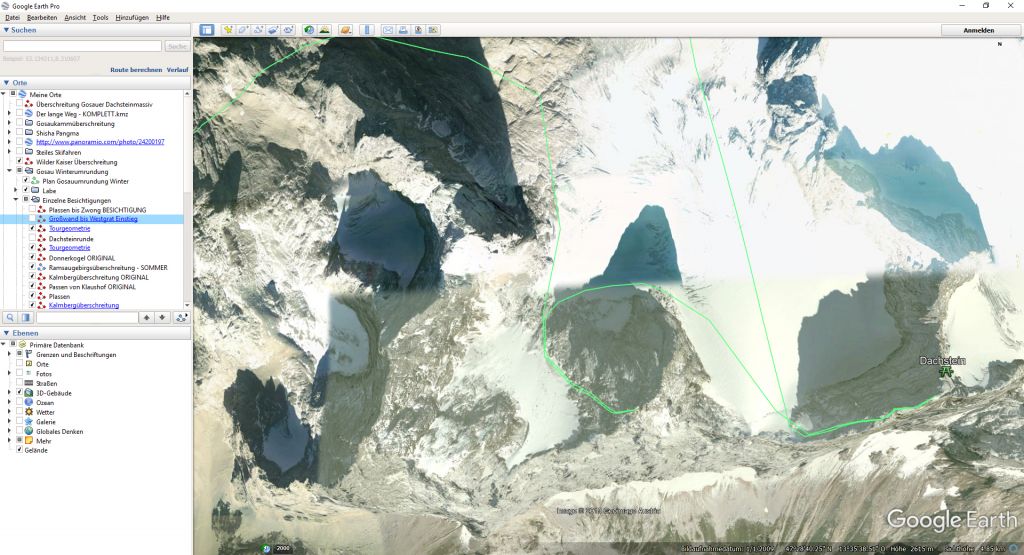The image size is (1024, 555).
Task: Add a path from the toolbar
Action: [258, 30]
